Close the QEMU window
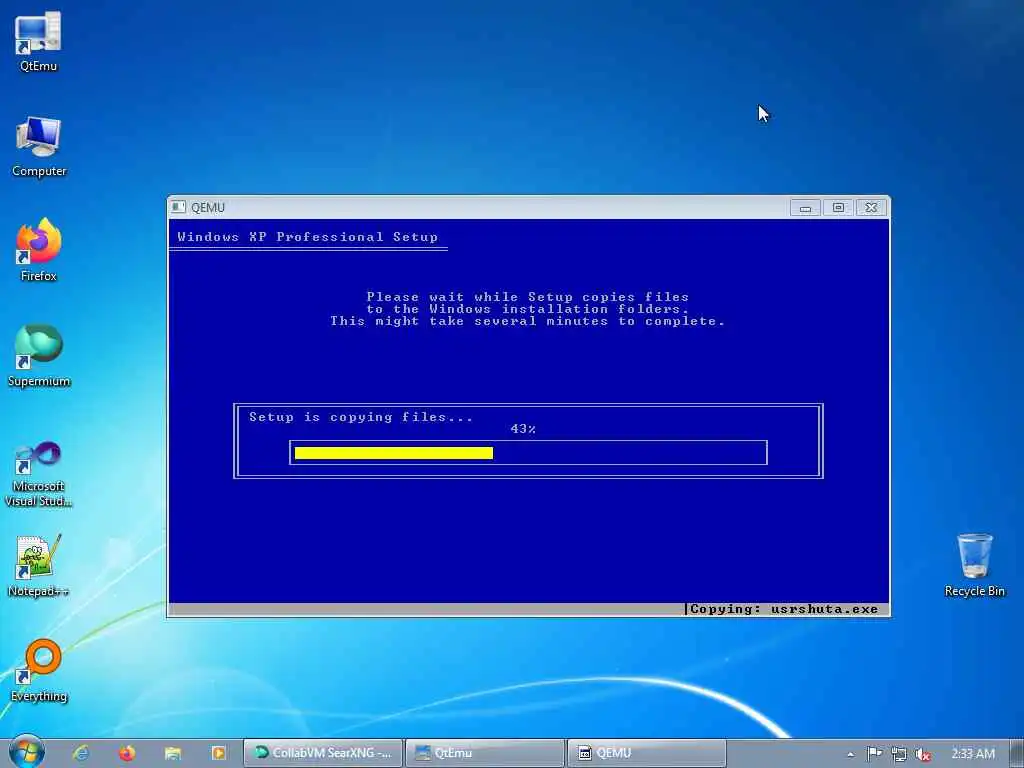1024x768 pixels. coord(871,208)
